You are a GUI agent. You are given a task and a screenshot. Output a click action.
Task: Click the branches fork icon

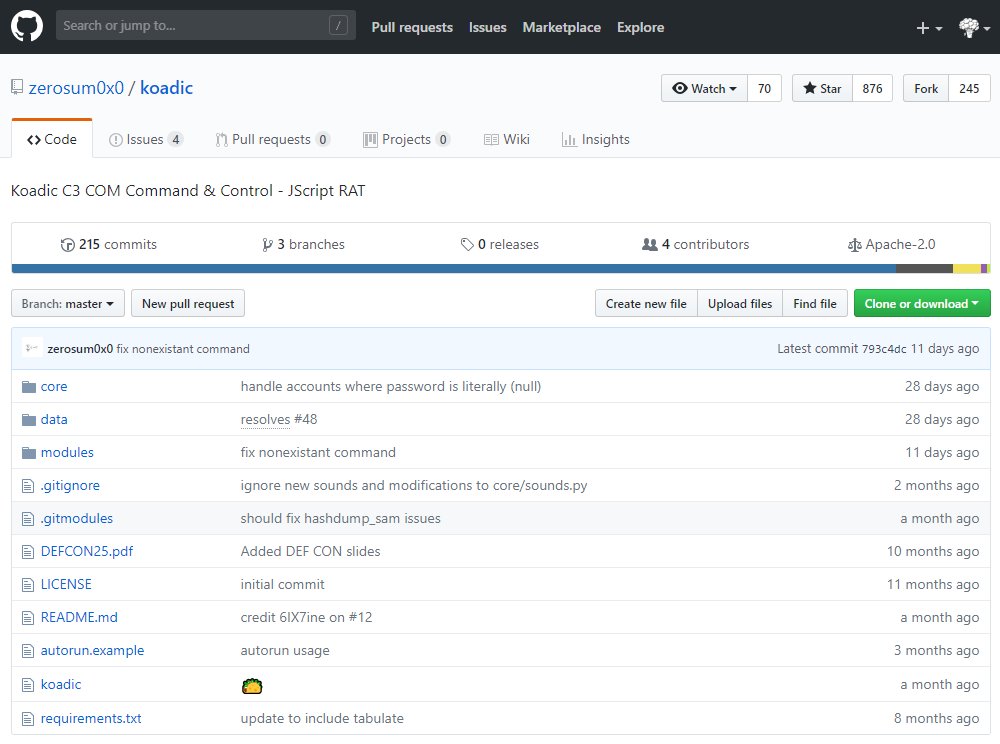267,245
